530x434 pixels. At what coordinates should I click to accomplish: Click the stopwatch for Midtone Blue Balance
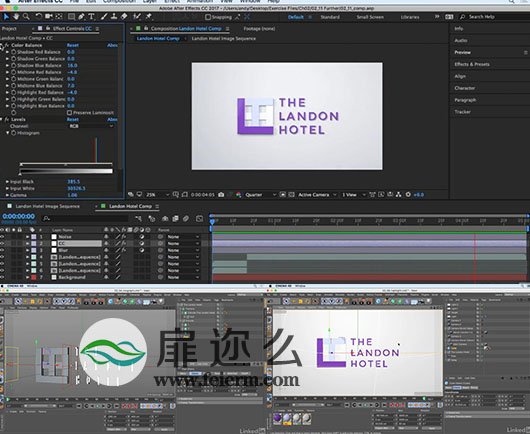[14, 86]
